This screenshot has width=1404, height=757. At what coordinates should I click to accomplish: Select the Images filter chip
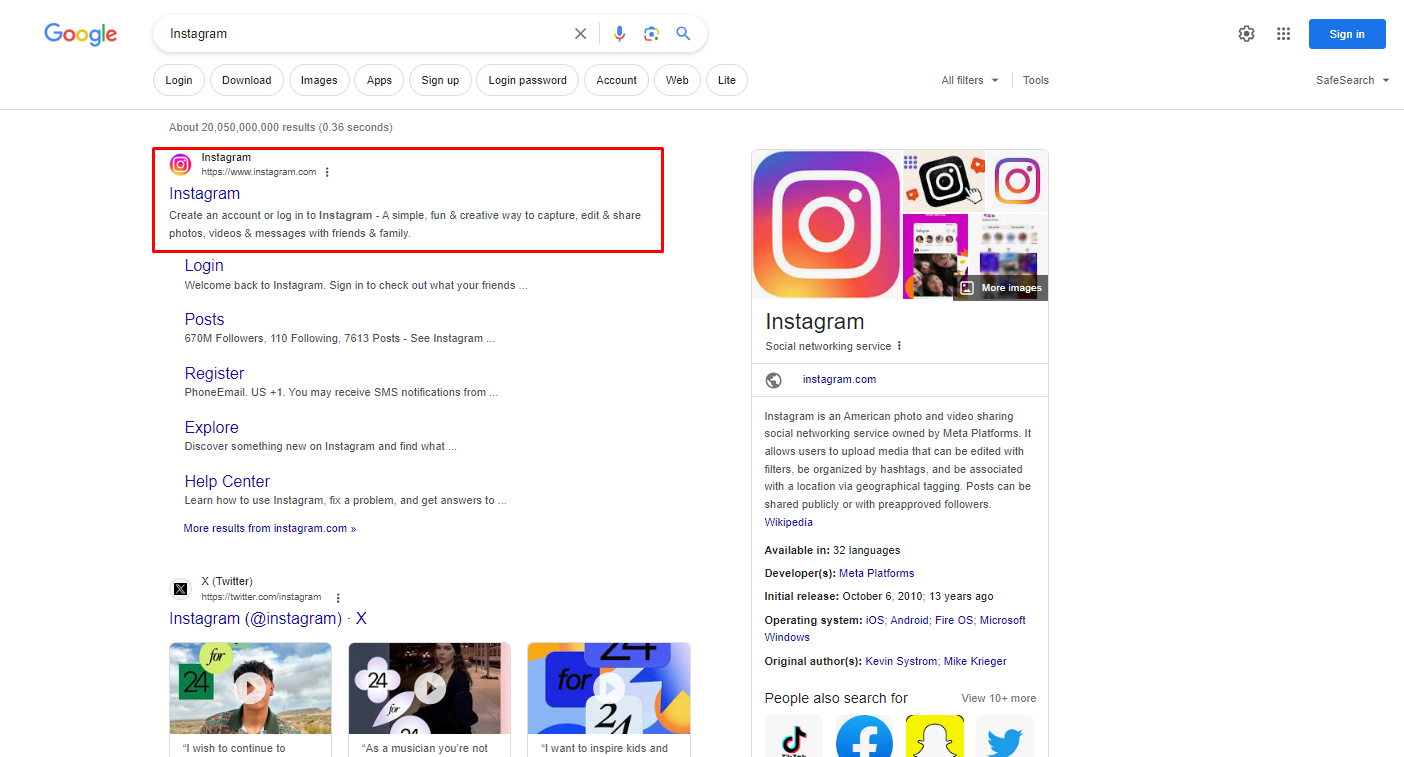[319, 80]
